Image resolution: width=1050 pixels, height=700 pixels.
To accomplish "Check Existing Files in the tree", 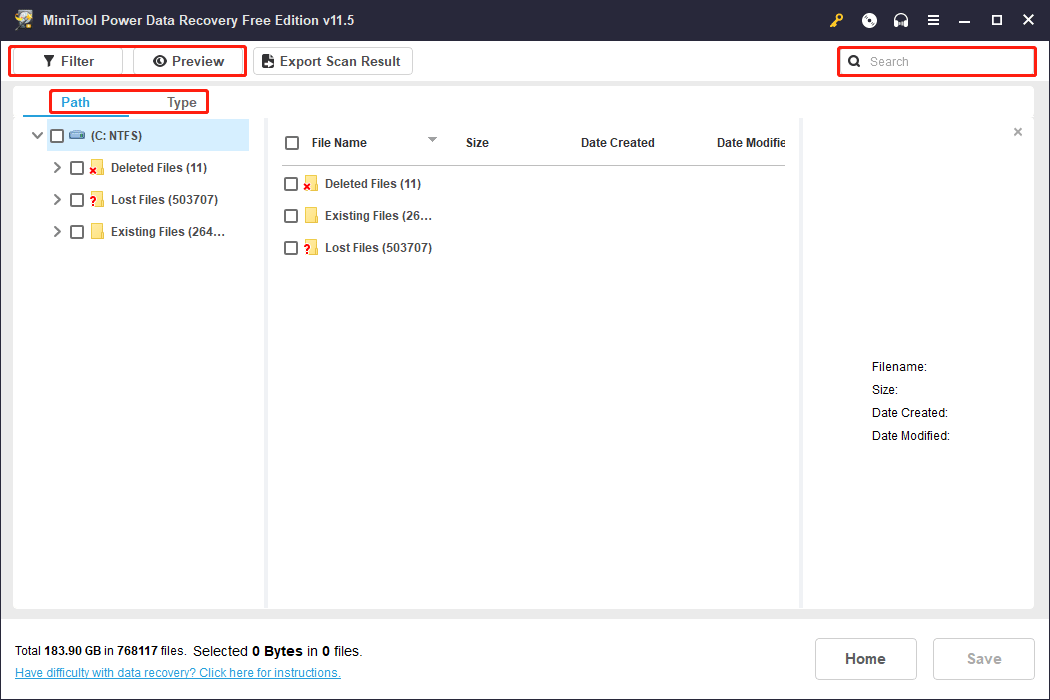I will (77, 232).
